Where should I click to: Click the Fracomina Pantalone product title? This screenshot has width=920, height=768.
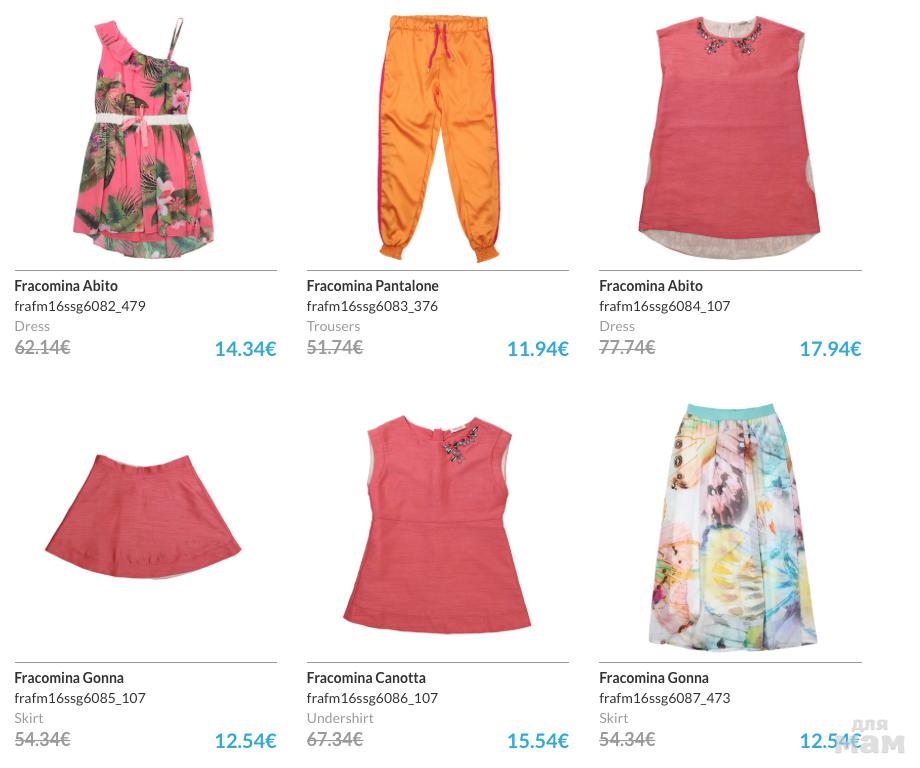[x=373, y=286]
